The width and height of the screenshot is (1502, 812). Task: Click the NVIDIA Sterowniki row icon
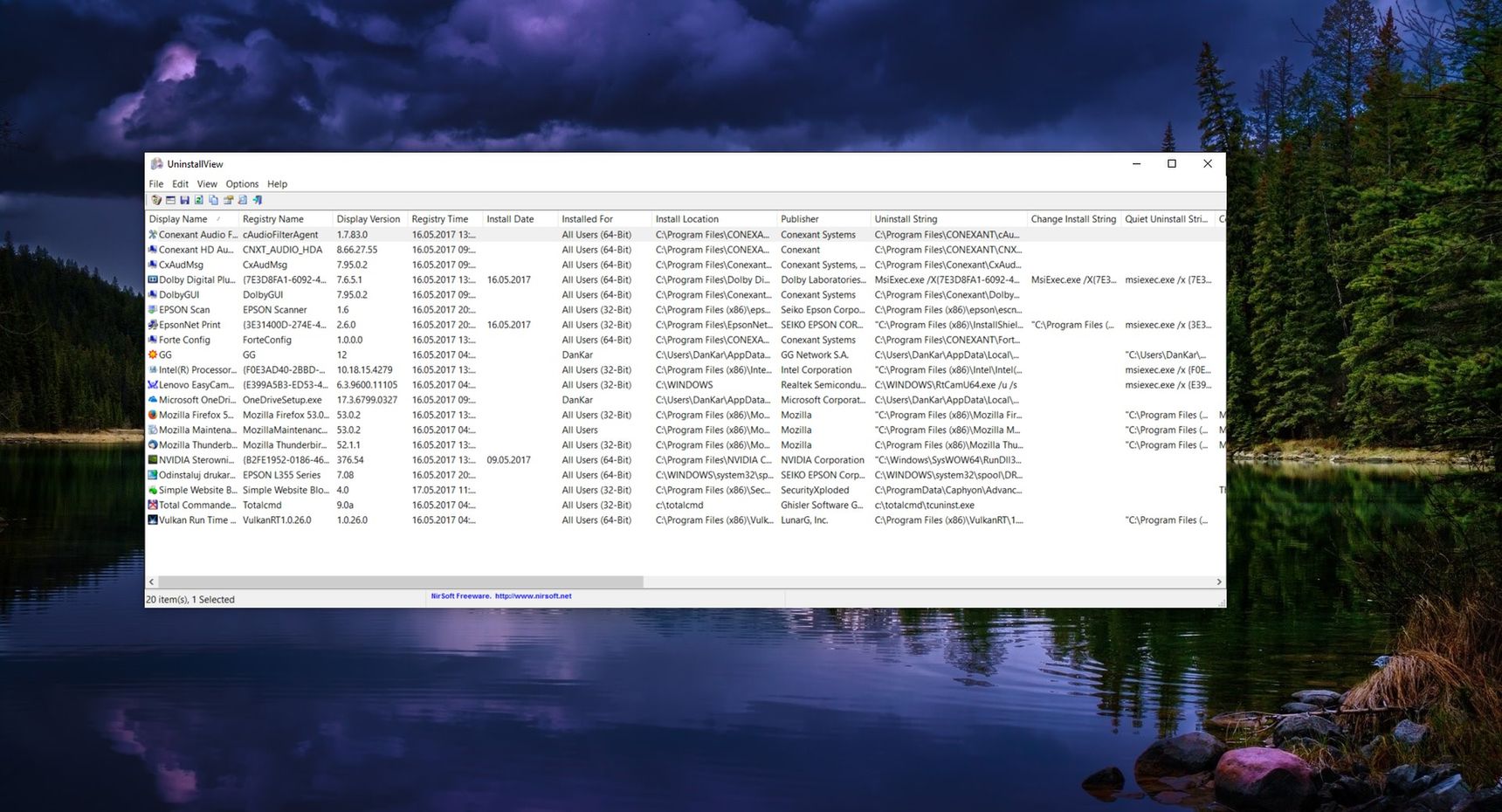click(x=153, y=459)
